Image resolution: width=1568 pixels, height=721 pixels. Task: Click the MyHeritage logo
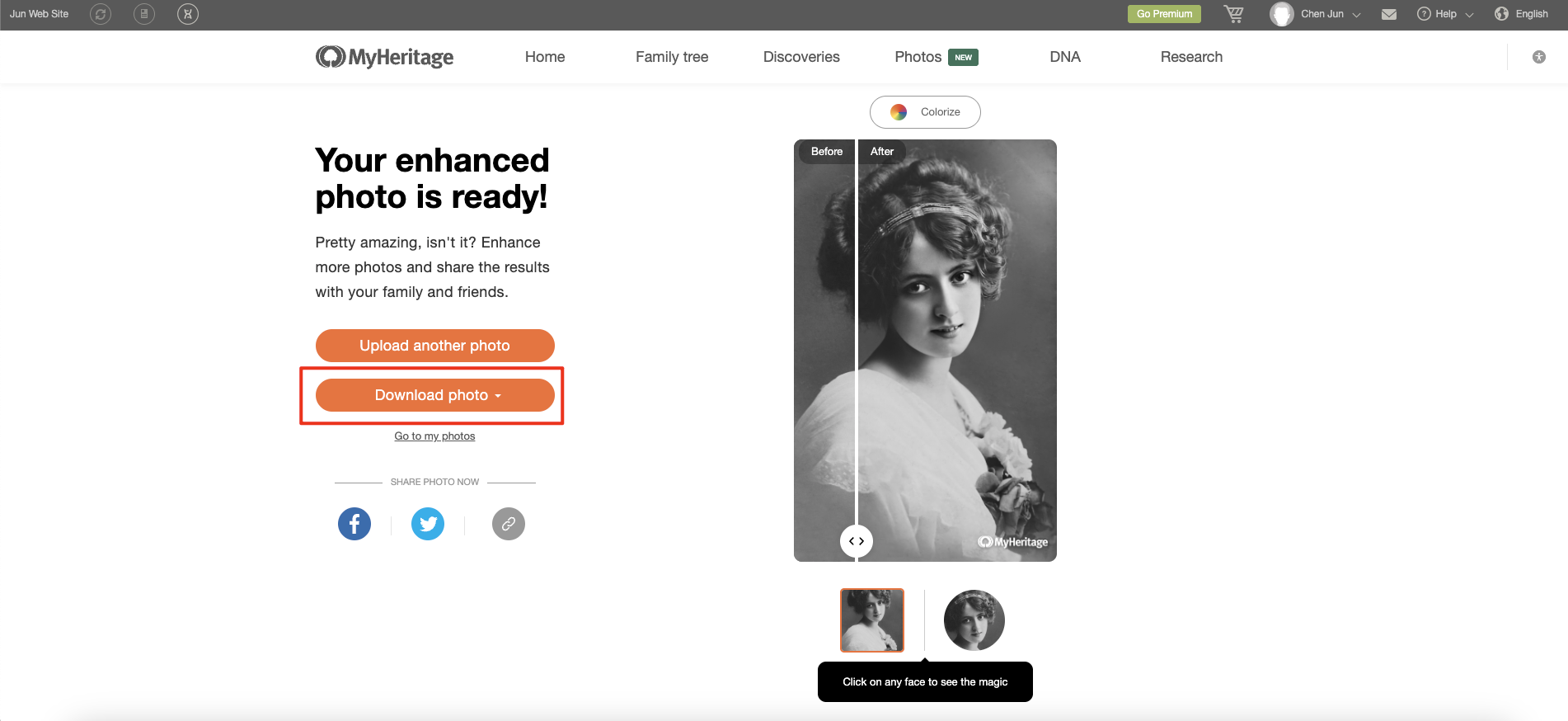[x=383, y=56]
